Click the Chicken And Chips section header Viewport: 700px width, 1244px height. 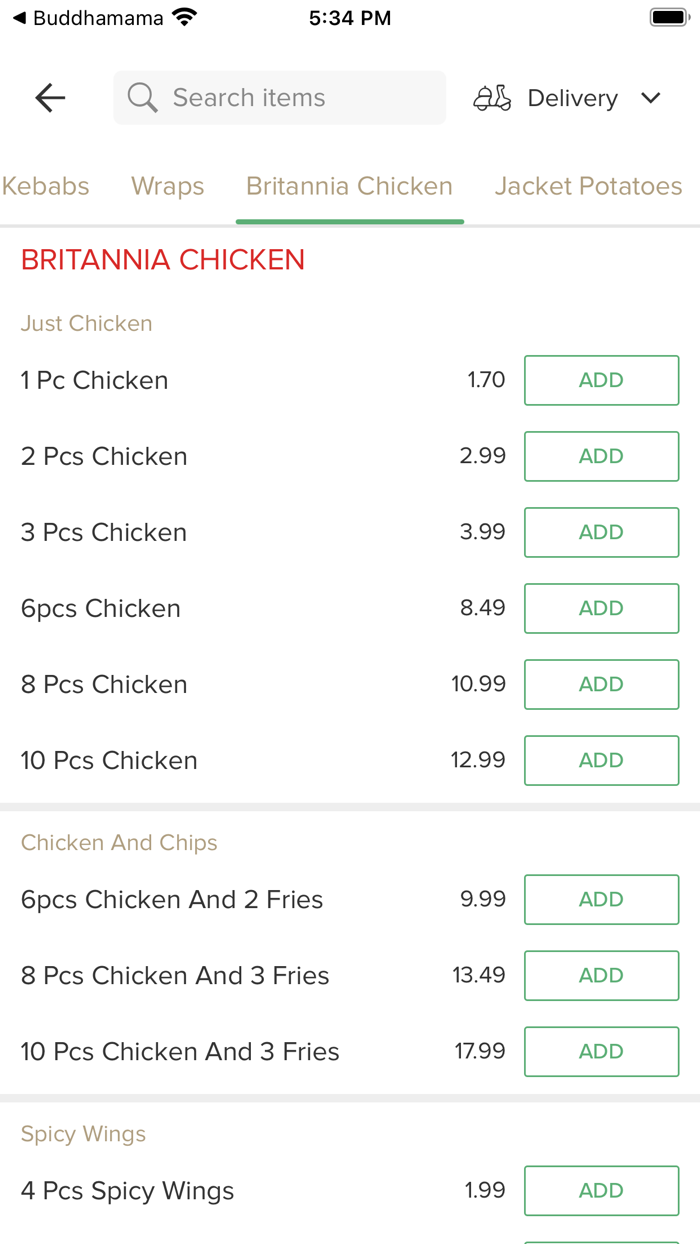[119, 843]
